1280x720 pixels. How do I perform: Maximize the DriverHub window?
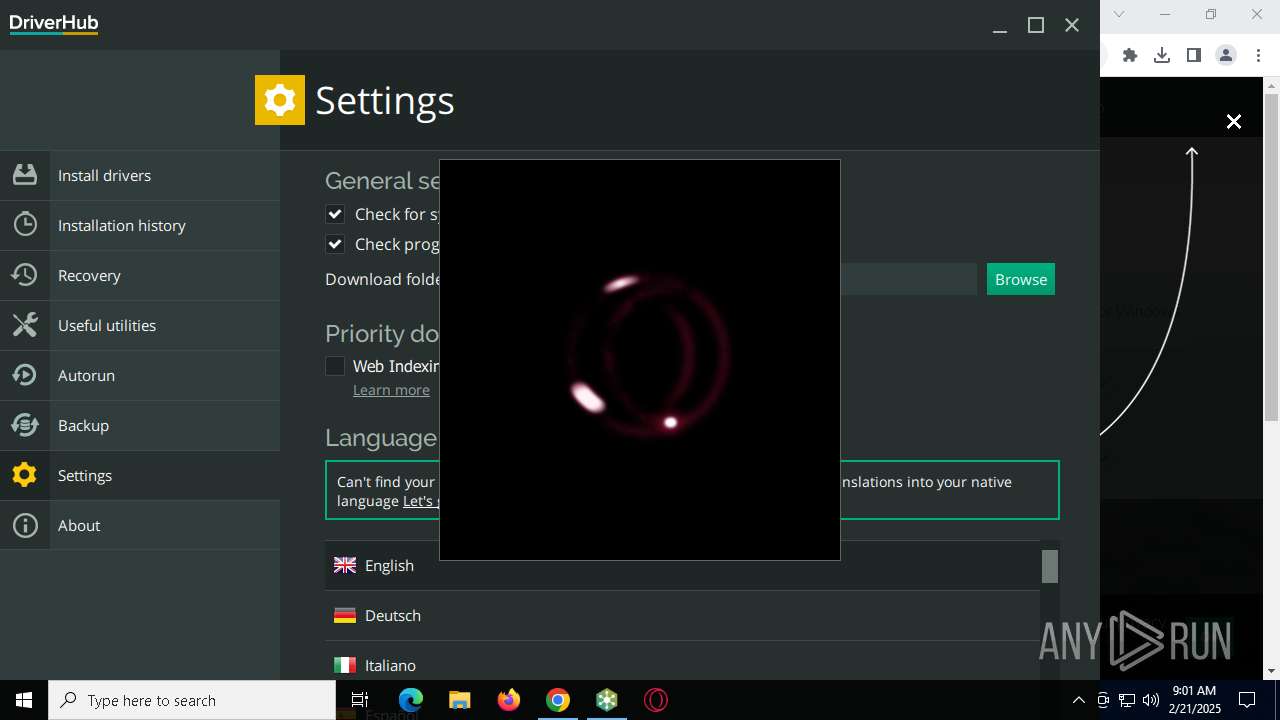point(1036,25)
